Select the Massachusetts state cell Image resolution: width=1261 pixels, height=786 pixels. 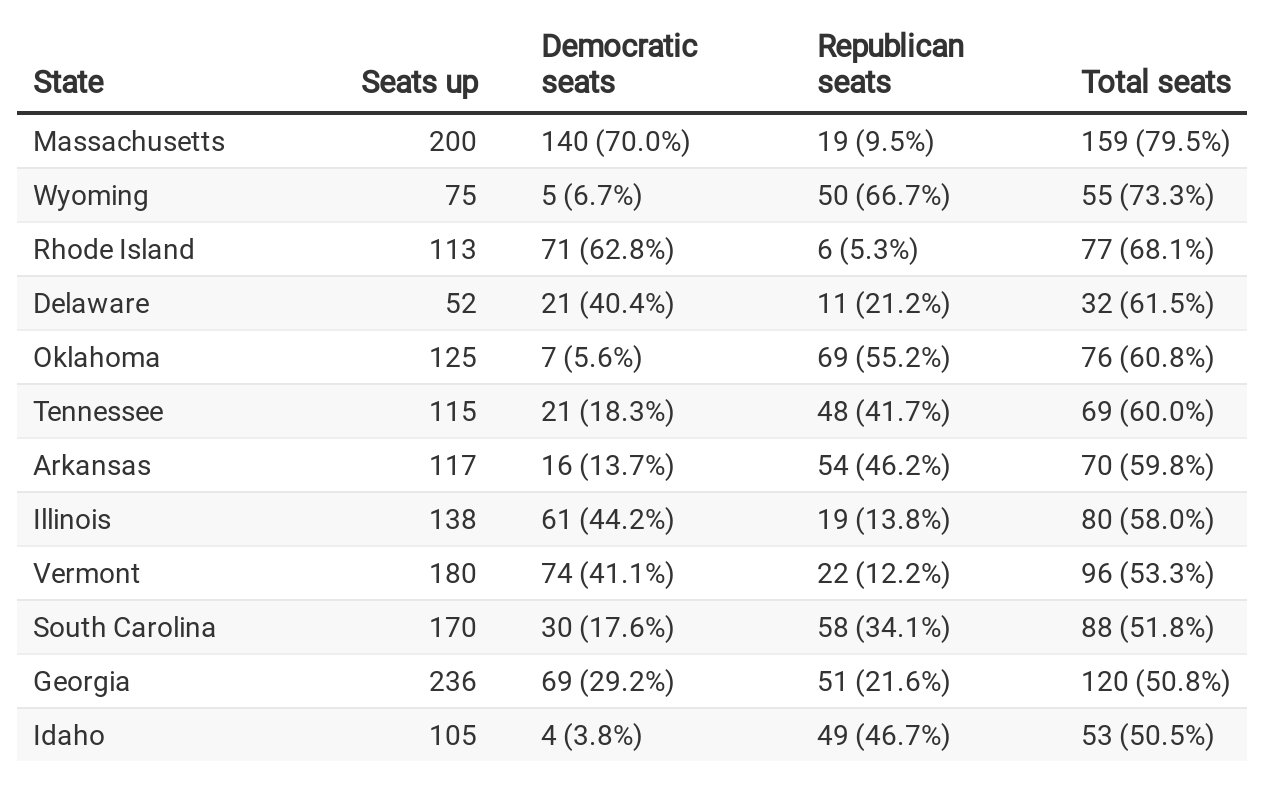[129, 142]
